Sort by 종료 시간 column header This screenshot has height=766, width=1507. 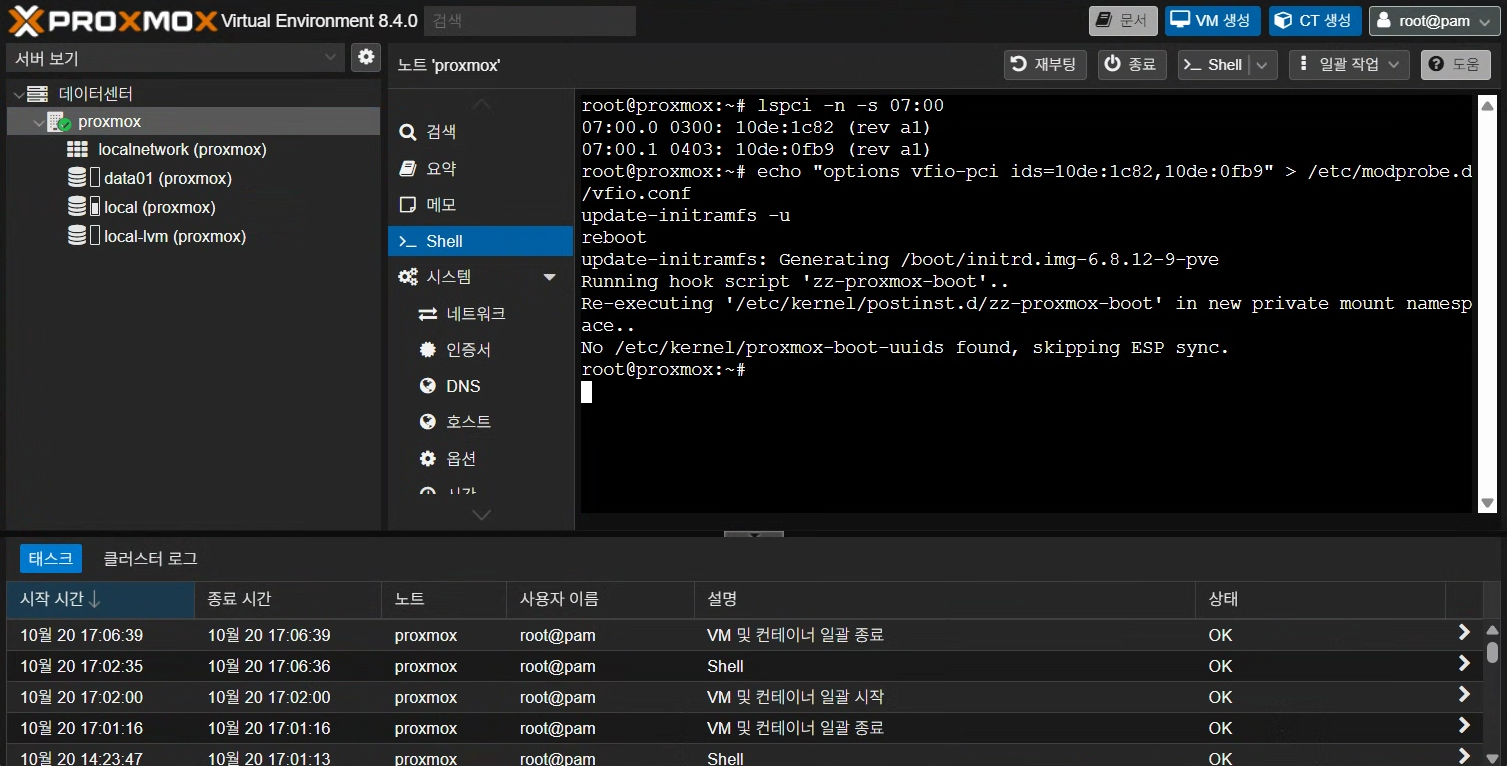[x=288, y=599]
